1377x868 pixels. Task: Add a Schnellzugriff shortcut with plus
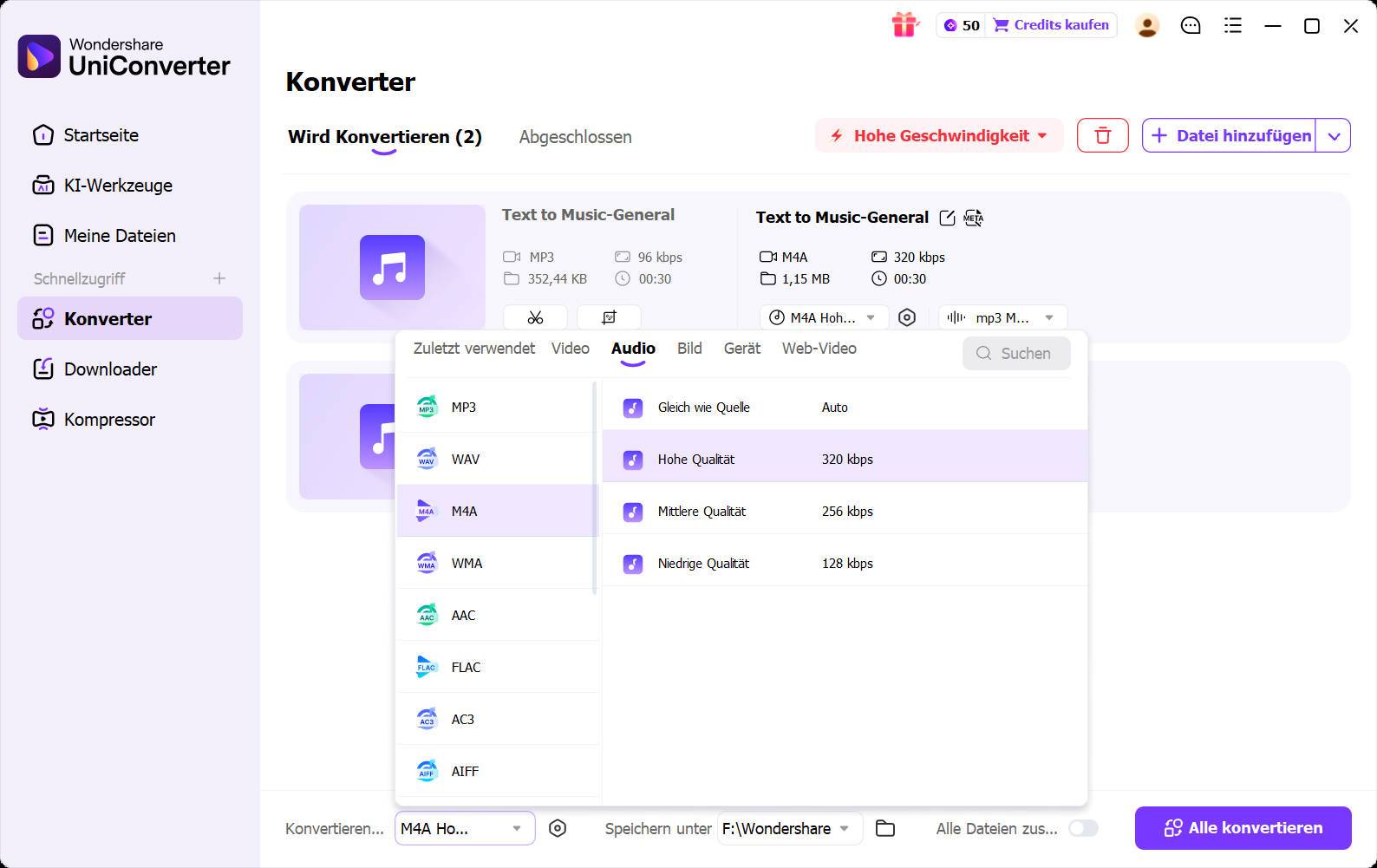coord(219,278)
